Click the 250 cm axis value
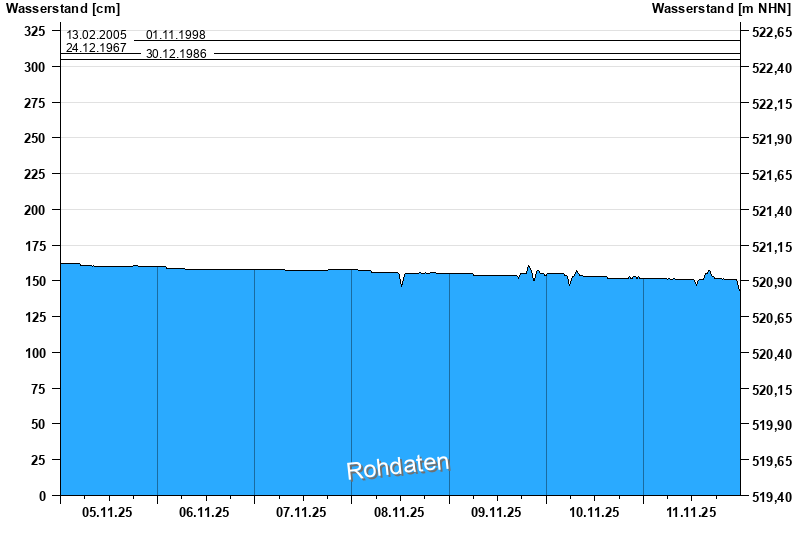This screenshot has height=550, width=800. [35, 138]
